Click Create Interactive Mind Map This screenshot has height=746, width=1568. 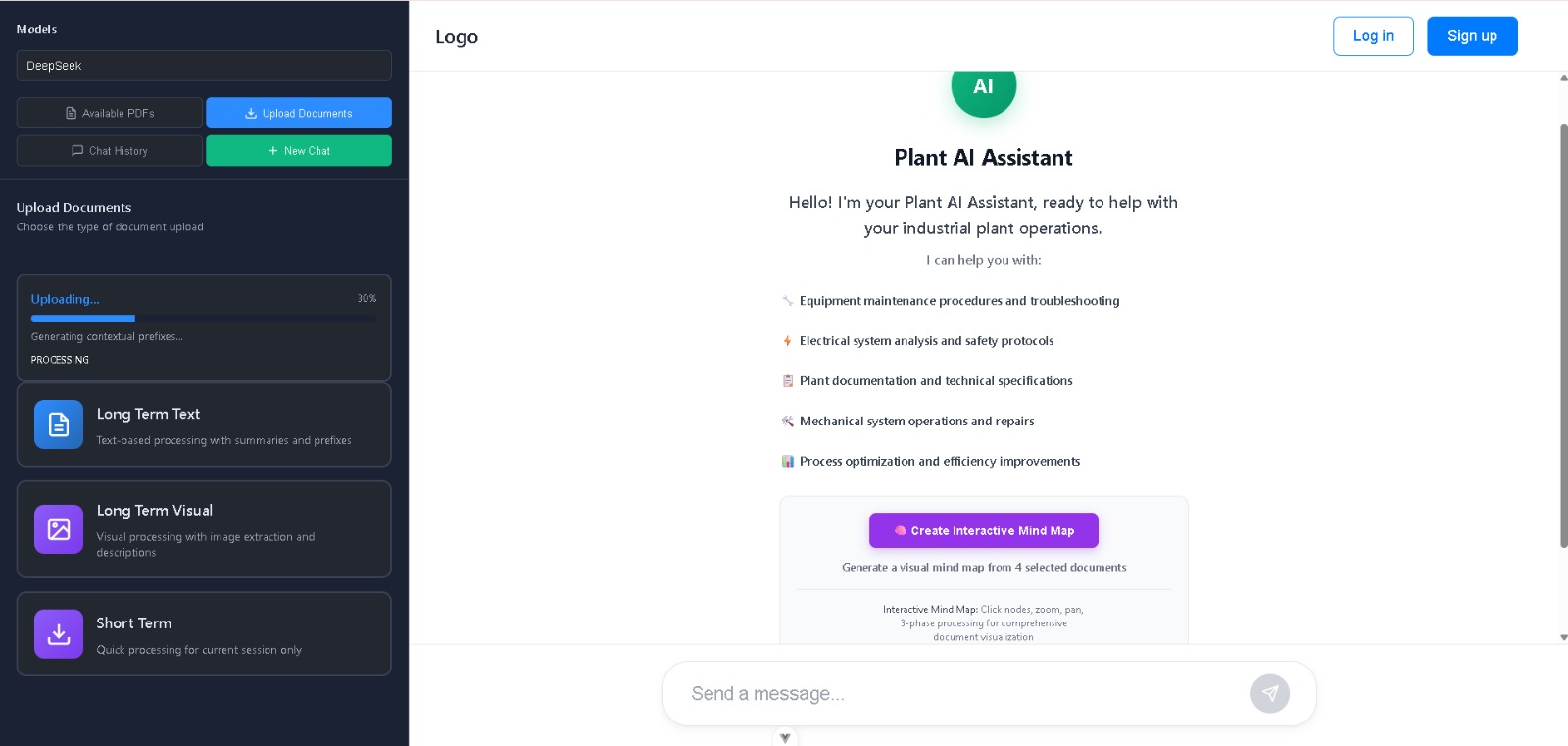[x=983, y=530]
